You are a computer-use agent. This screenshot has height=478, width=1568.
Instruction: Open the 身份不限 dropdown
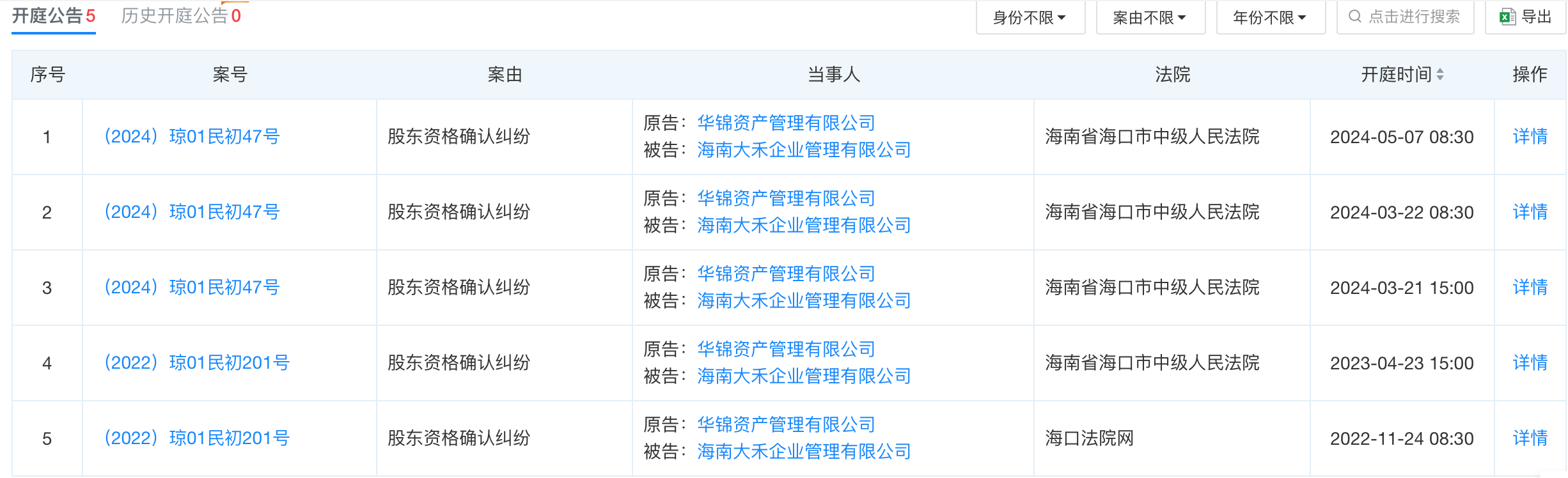click(1030, 17)
